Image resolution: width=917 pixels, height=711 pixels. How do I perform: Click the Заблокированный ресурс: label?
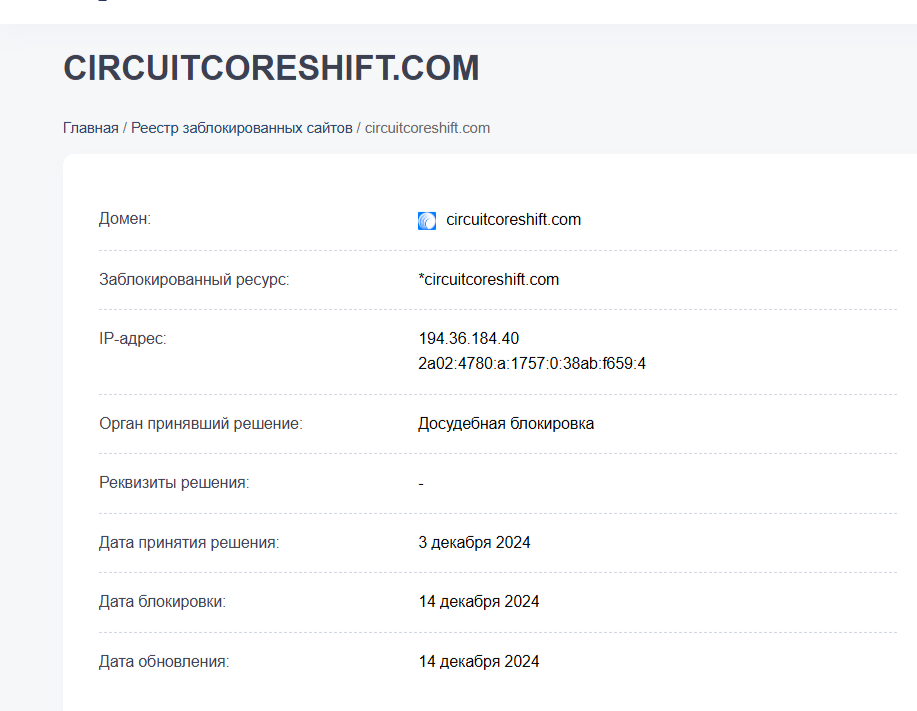point(194,279)
